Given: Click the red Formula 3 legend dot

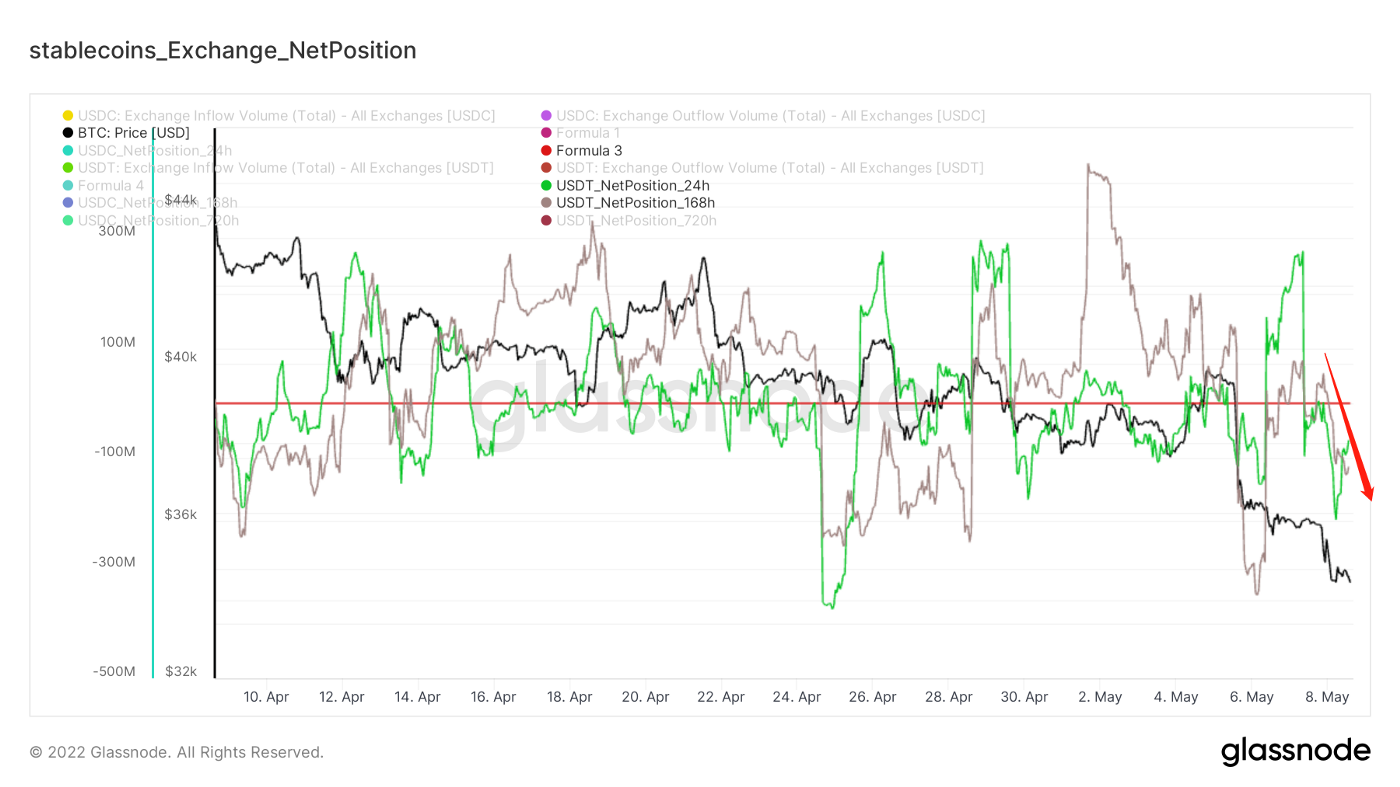Looking at the screenshot, I should 546,151.
